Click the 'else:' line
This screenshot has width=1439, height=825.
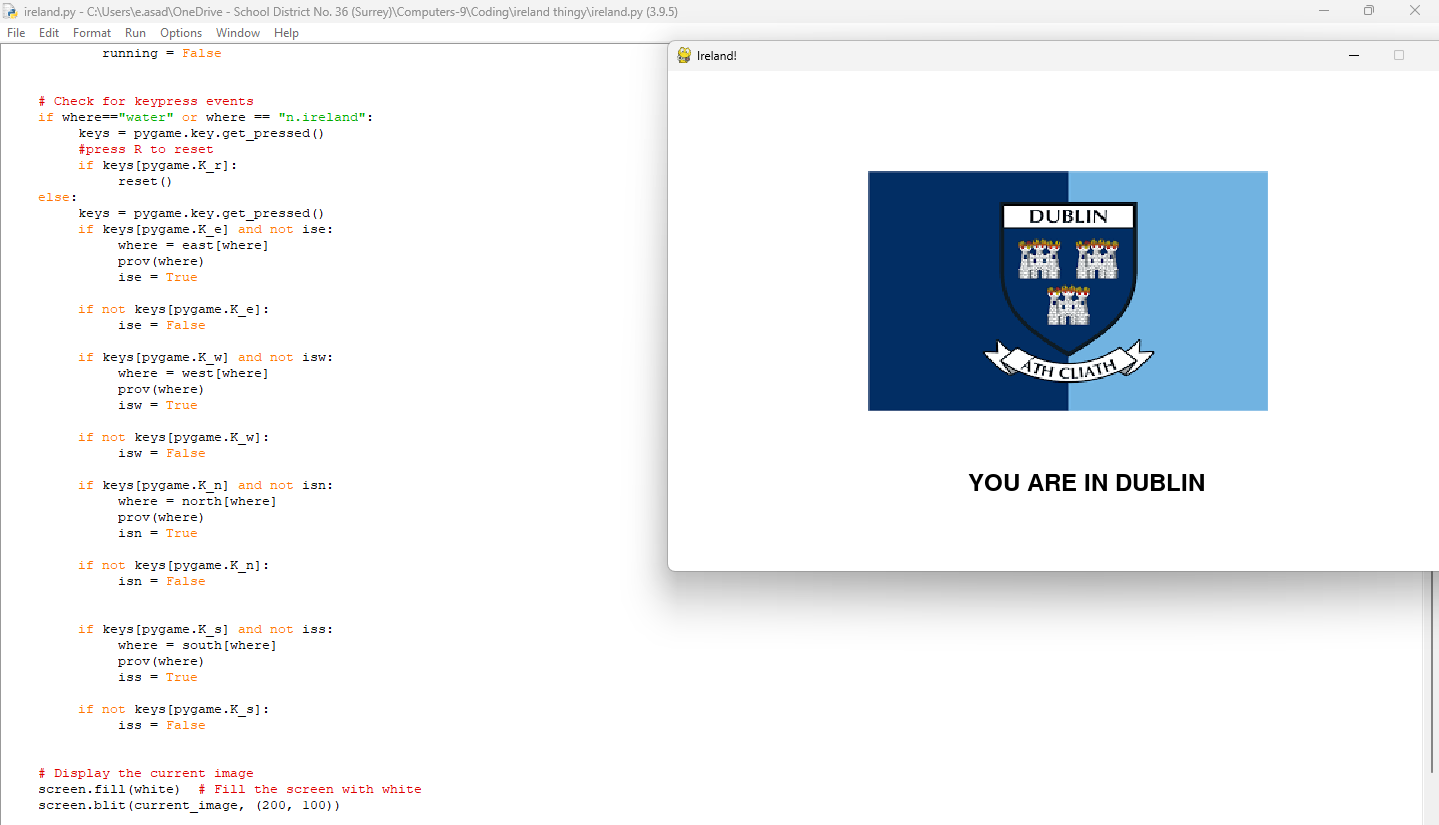58,197
